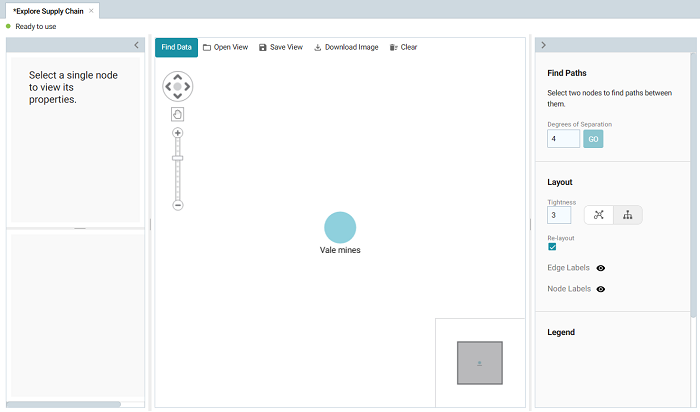Select the Vale mines node
The image size is (700, 412).
(x=340, y=227)
